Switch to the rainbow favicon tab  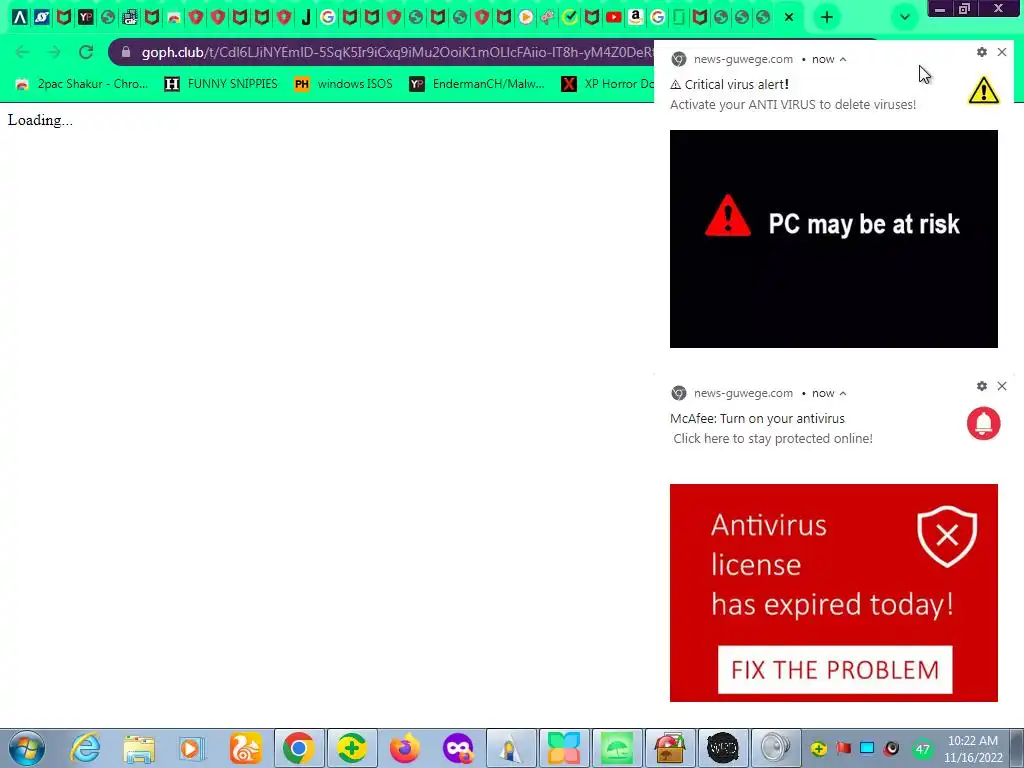click(x=174, y=17)
